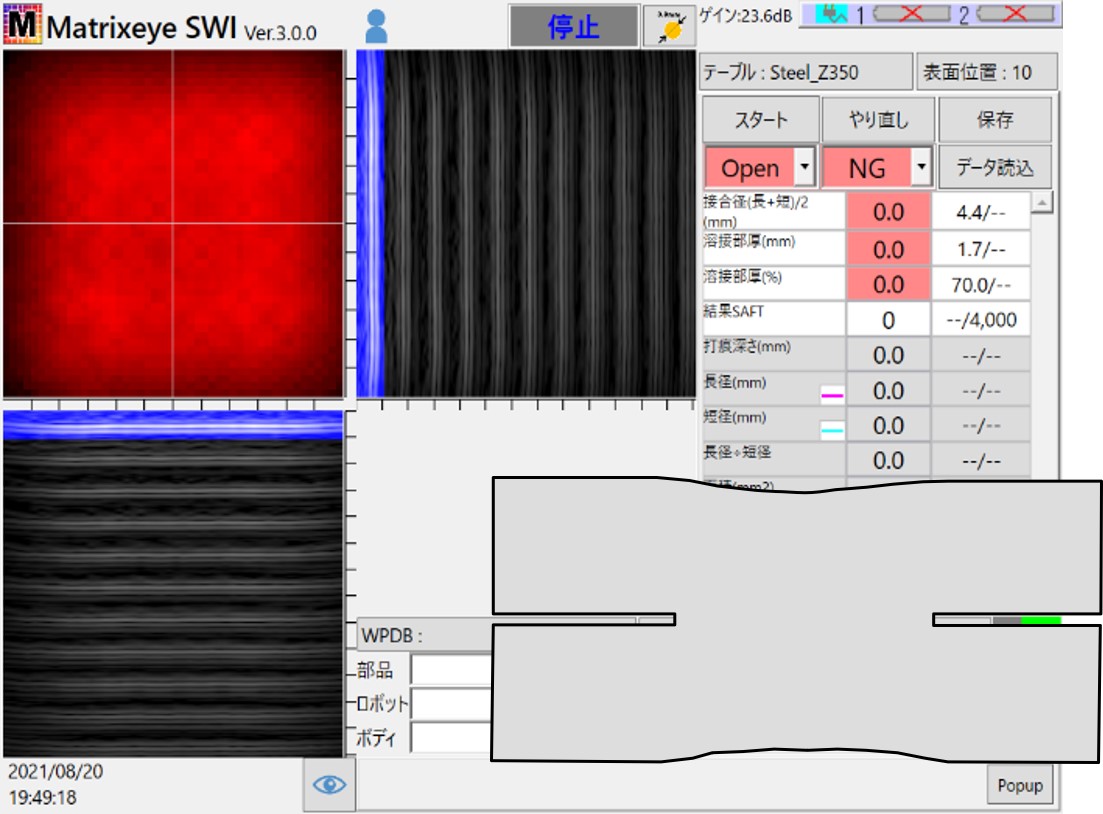1103x814 pixels.
Task: Click the Popup button
Action: [1020, 785]
